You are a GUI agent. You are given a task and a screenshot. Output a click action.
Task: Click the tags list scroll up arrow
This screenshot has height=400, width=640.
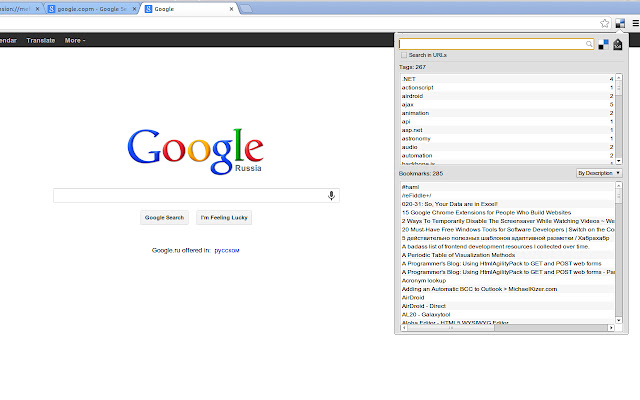[x=619, y=77]
